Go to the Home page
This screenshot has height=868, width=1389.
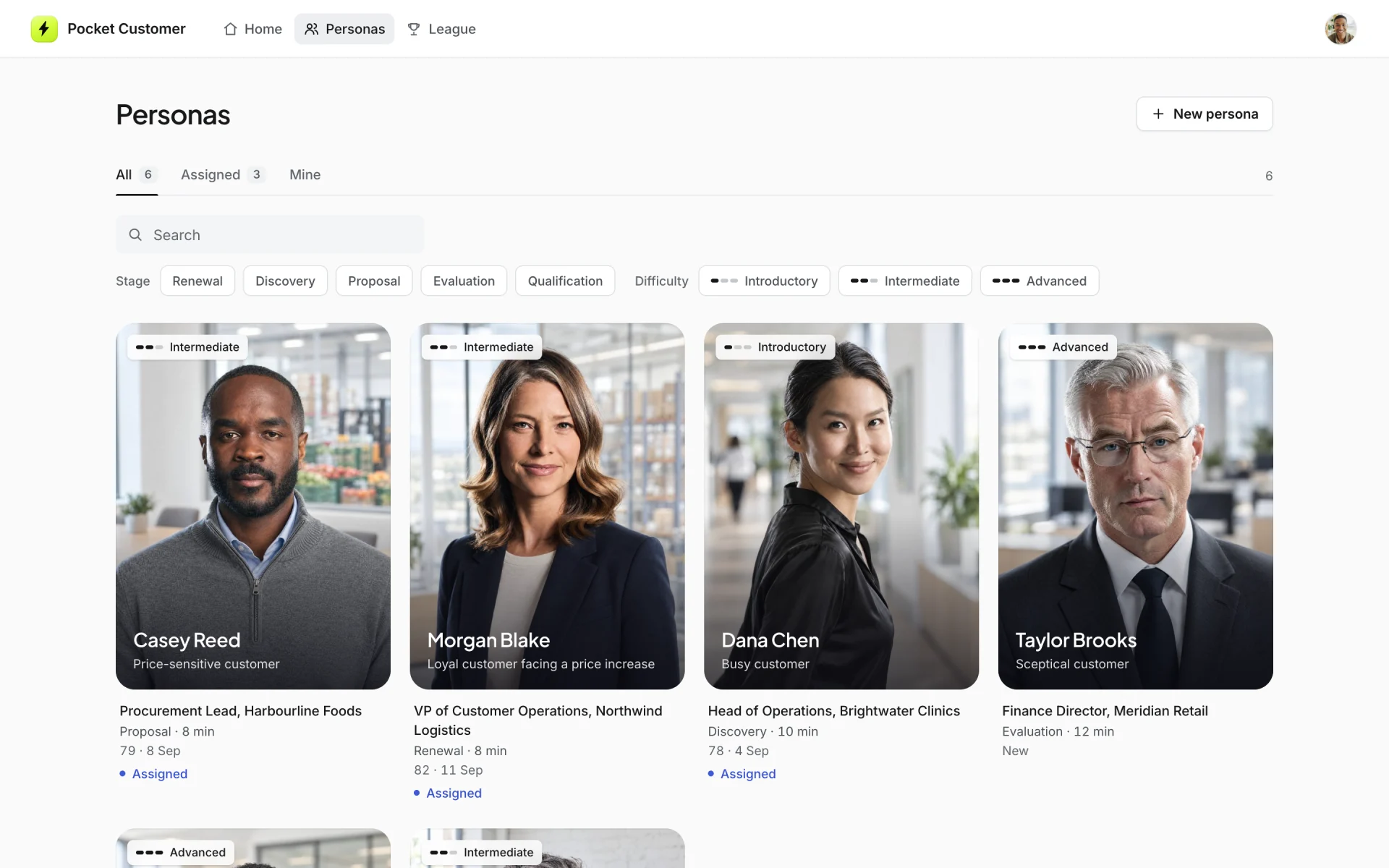pos(252,29)
